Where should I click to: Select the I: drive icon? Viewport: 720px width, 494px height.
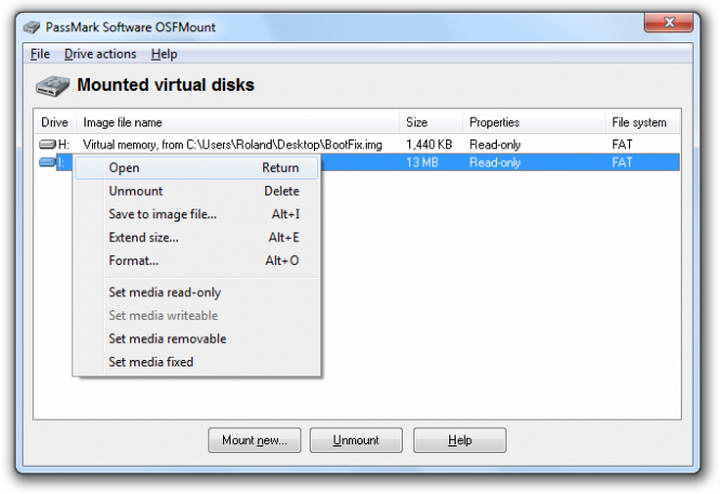(47, 162)
